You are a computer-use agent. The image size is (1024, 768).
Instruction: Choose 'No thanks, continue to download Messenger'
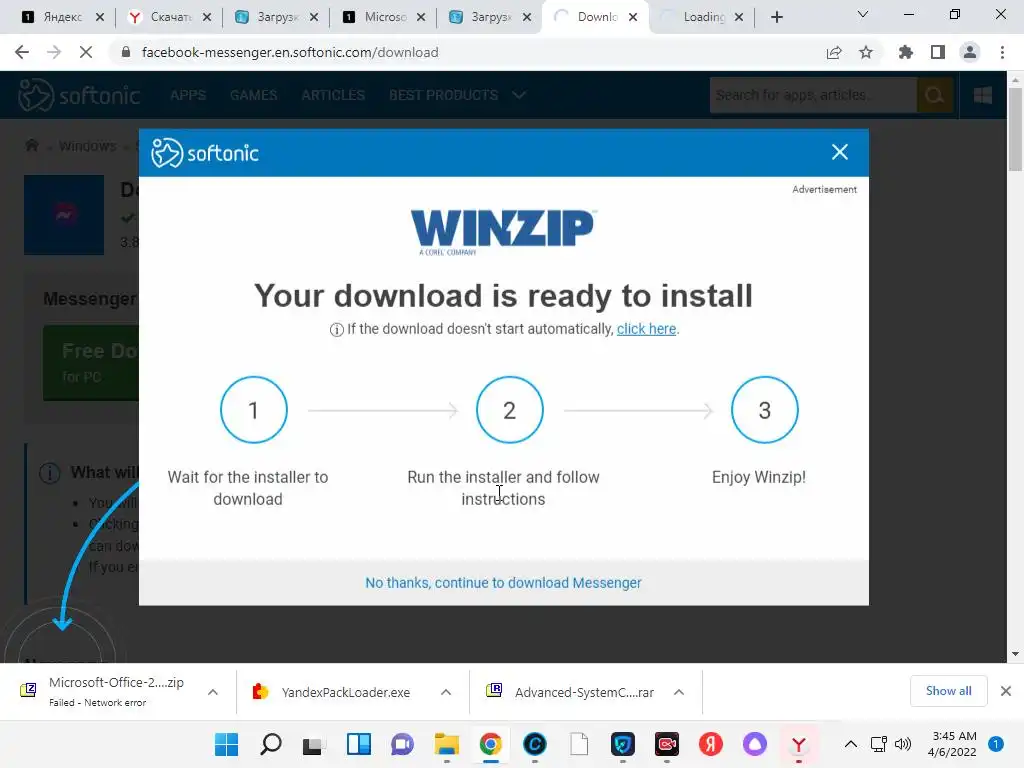coord(503,583)
